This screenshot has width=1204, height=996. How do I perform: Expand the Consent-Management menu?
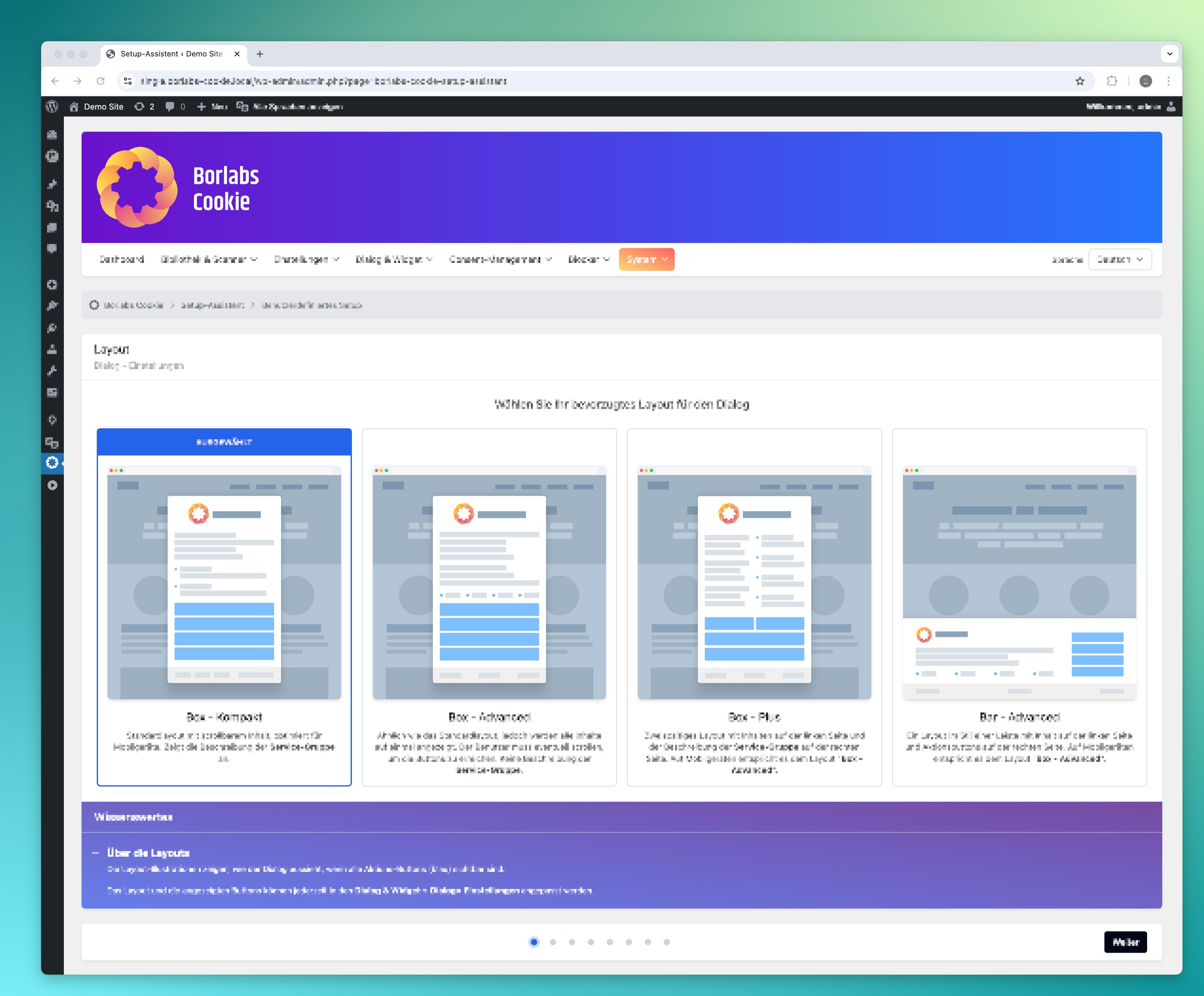pos(501,260)
